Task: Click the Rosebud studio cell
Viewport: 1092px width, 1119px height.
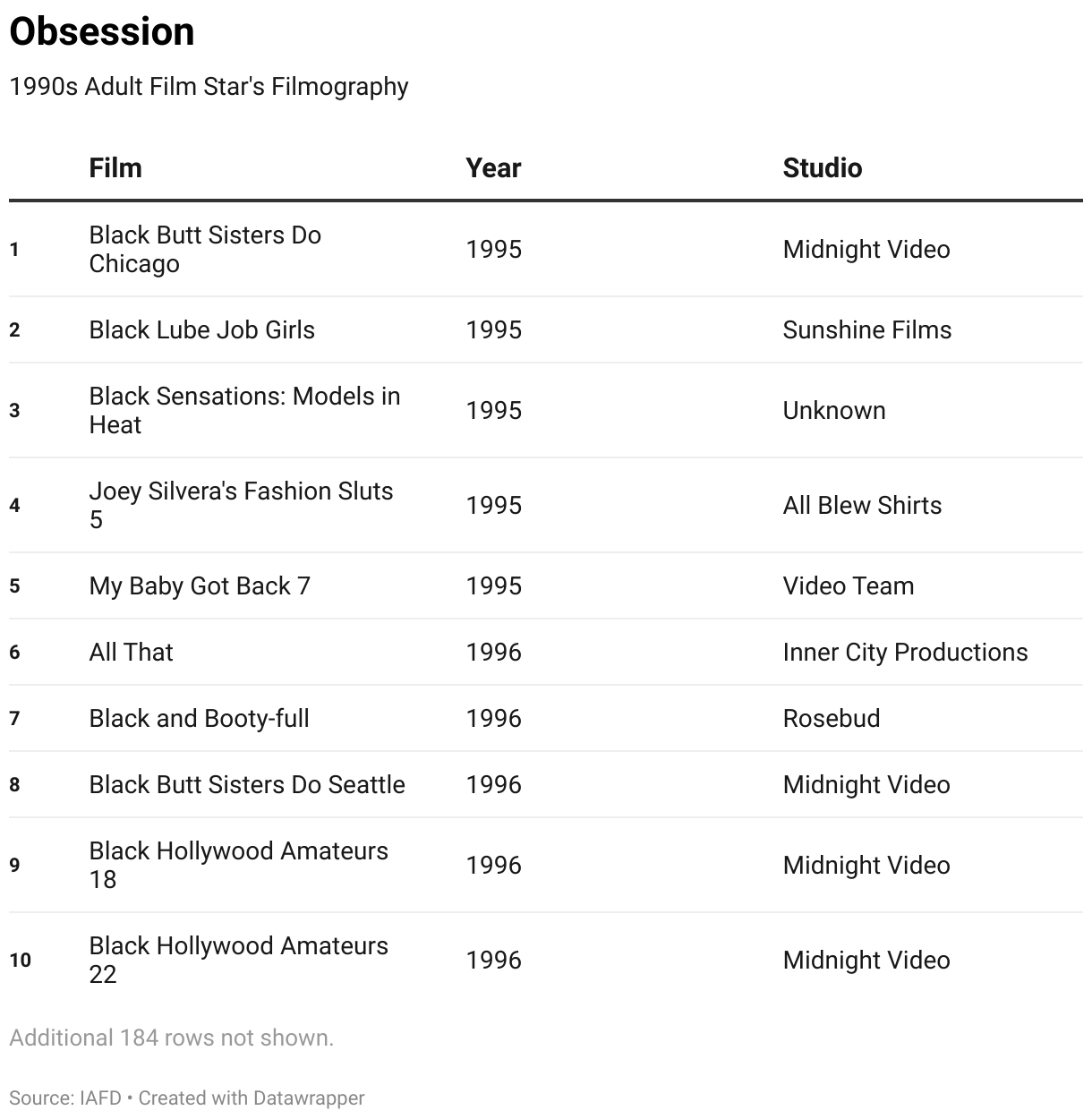Action: (832, 718)
